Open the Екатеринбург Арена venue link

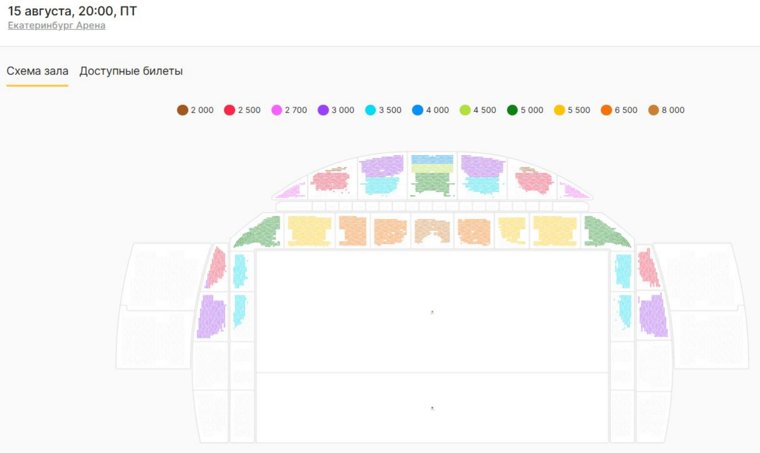[56, 25]
